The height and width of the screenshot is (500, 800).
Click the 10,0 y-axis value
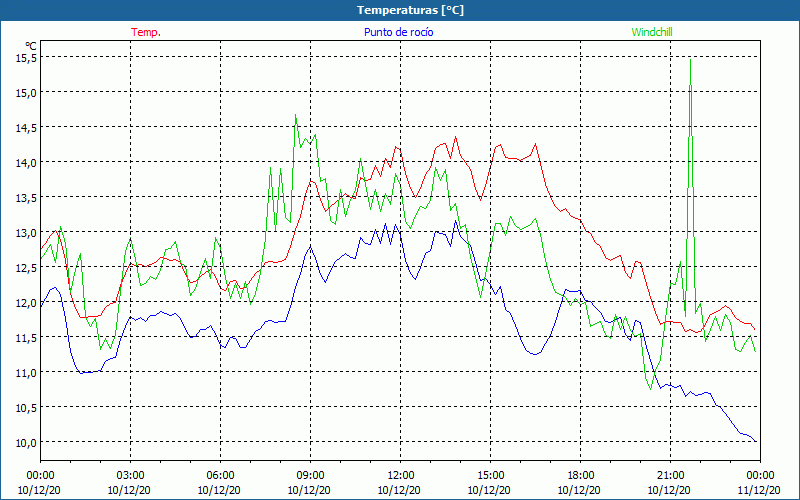click(26, 442)
